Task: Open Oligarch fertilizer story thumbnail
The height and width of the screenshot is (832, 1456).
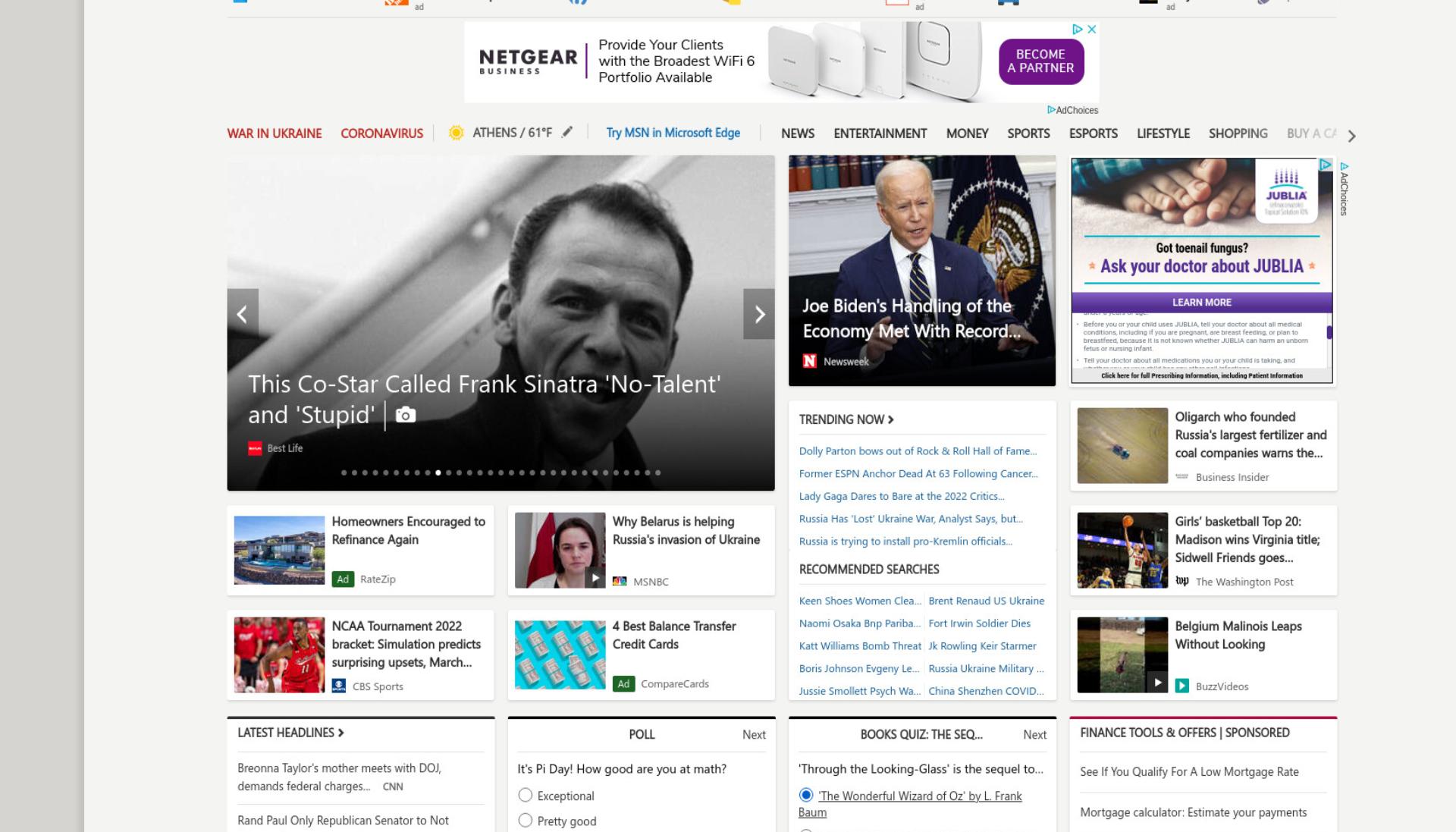Action: click(1122, 446)
